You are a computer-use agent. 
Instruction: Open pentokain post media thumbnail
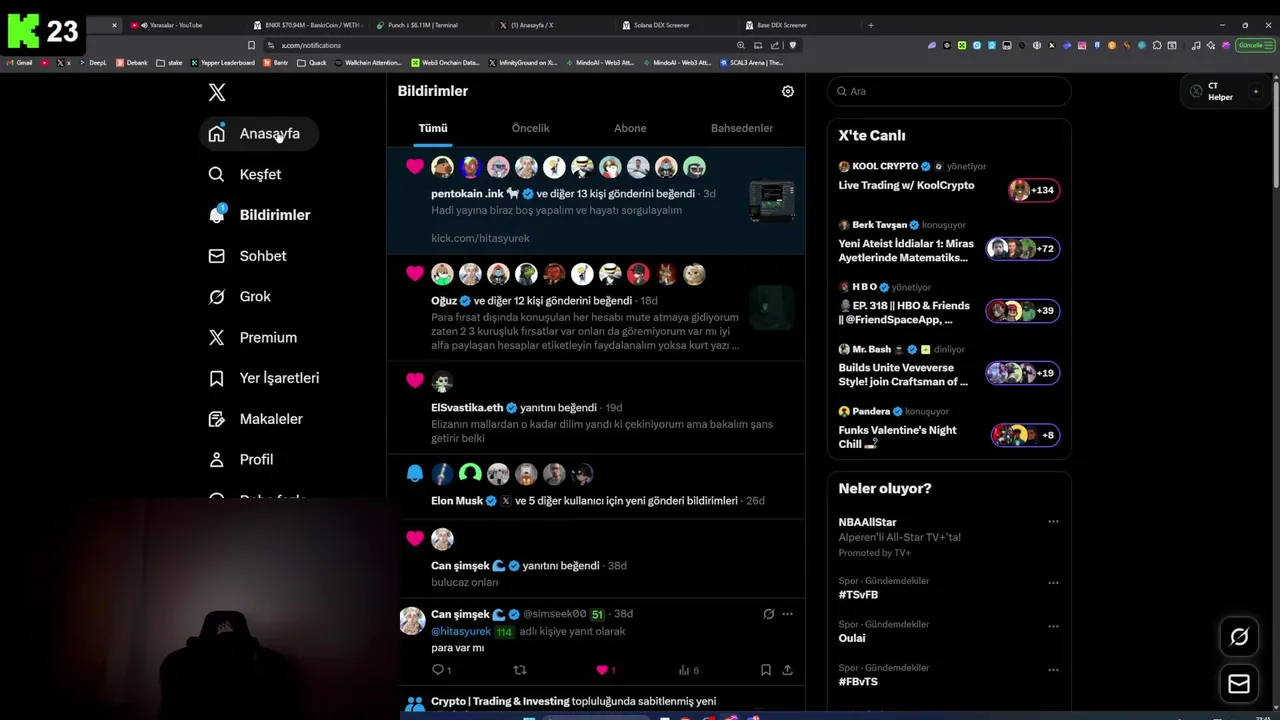(x=772, y=200)
